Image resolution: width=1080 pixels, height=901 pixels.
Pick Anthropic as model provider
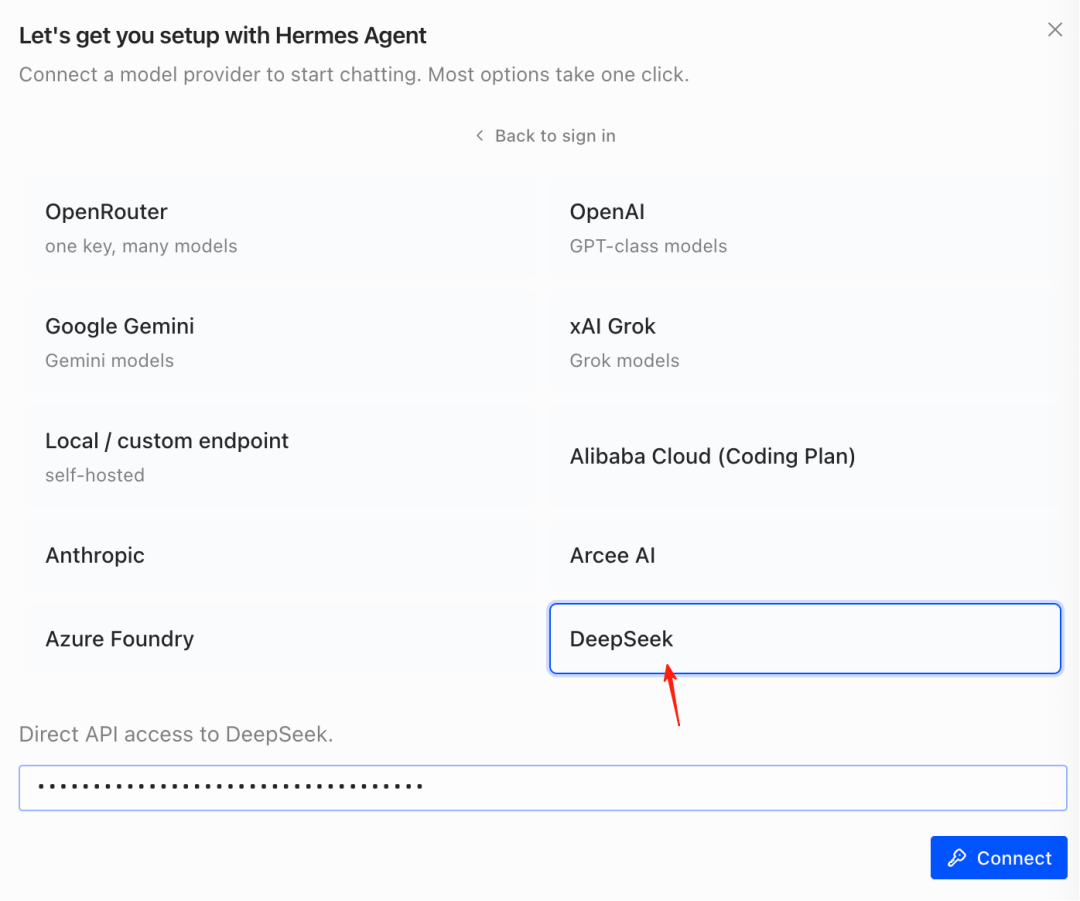(281, 555)
